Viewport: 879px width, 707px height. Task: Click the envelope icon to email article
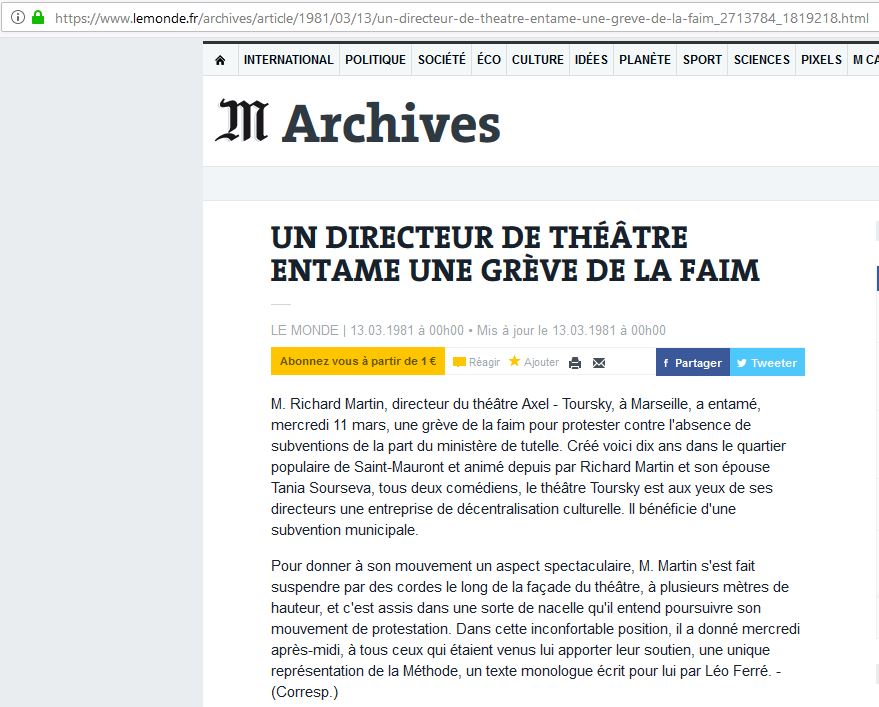599,363
